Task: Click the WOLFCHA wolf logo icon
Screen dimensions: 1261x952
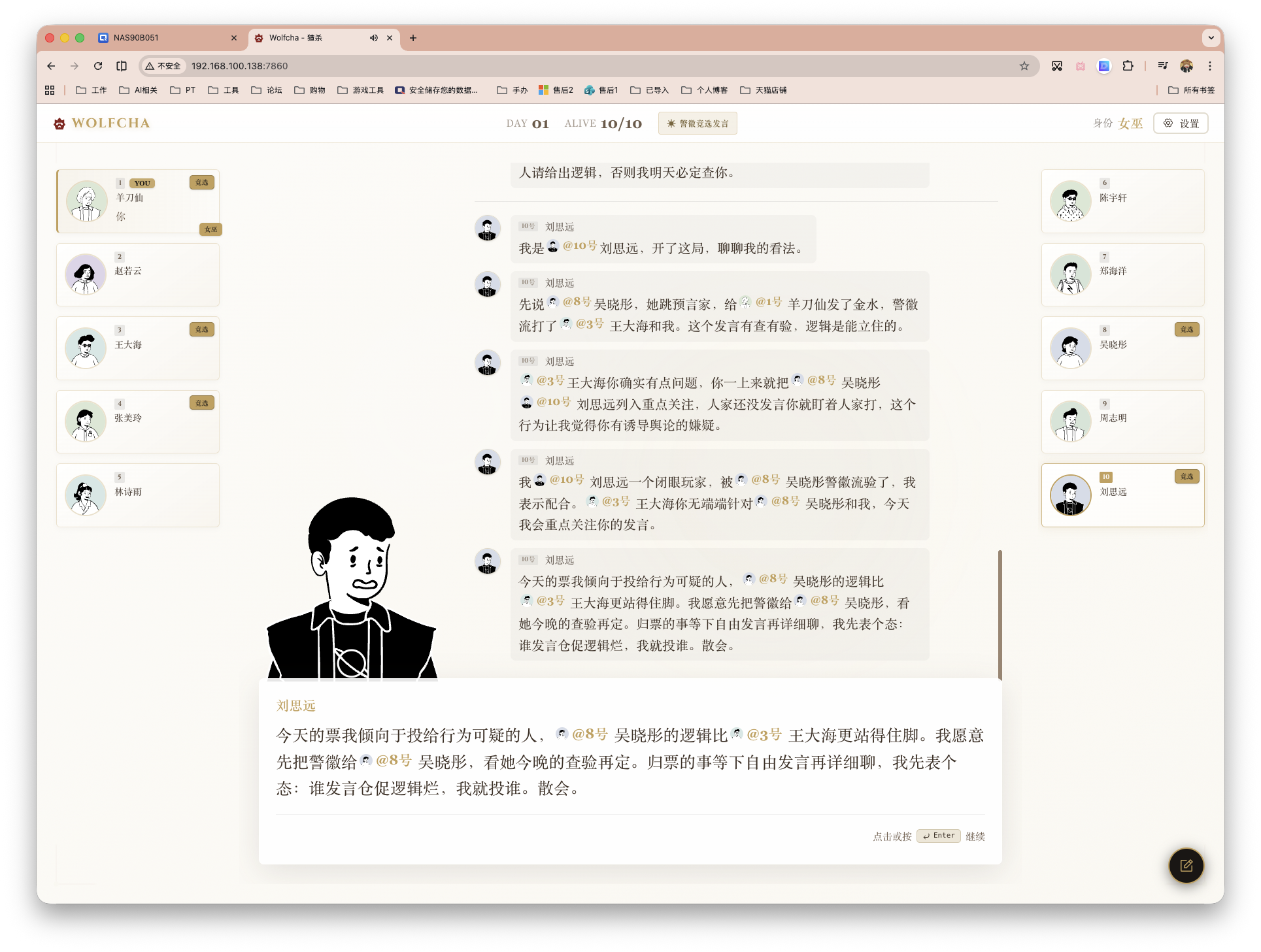Action: click(59, 123)
